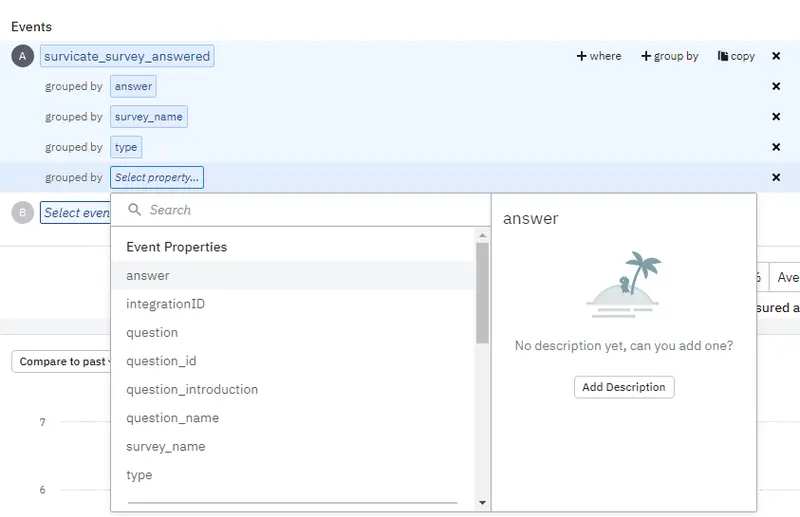The image size is (800, 517).
Task: Click Add Description button
Action: point(624,387)
